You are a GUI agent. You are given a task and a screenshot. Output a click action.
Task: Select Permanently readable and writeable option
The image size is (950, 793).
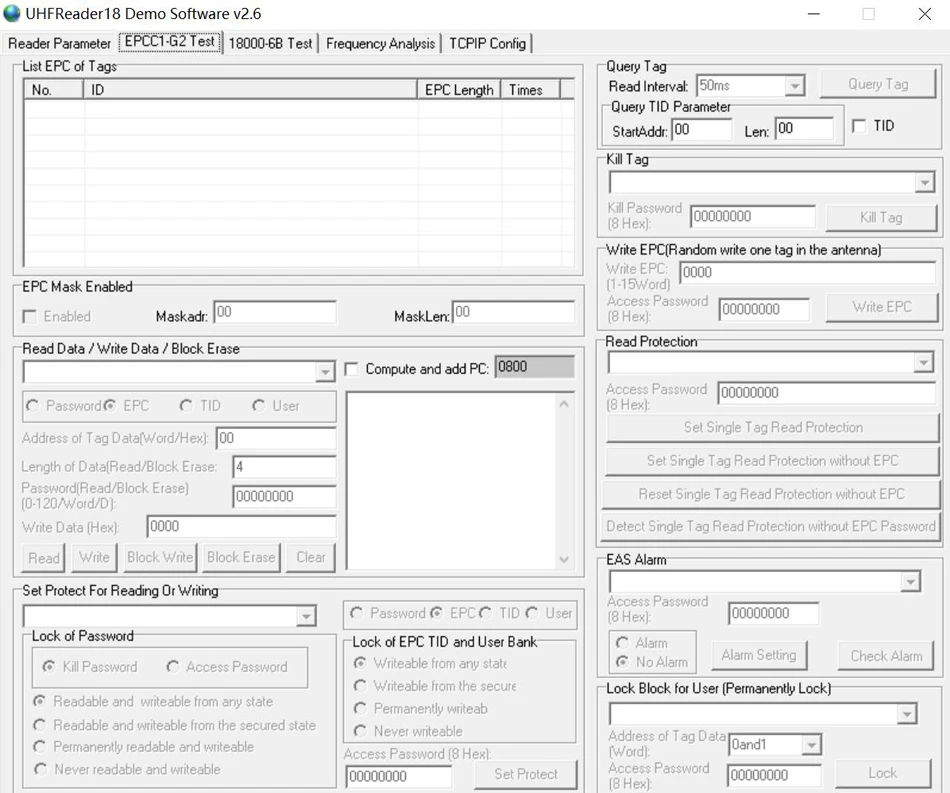click(x=40, y=747)
